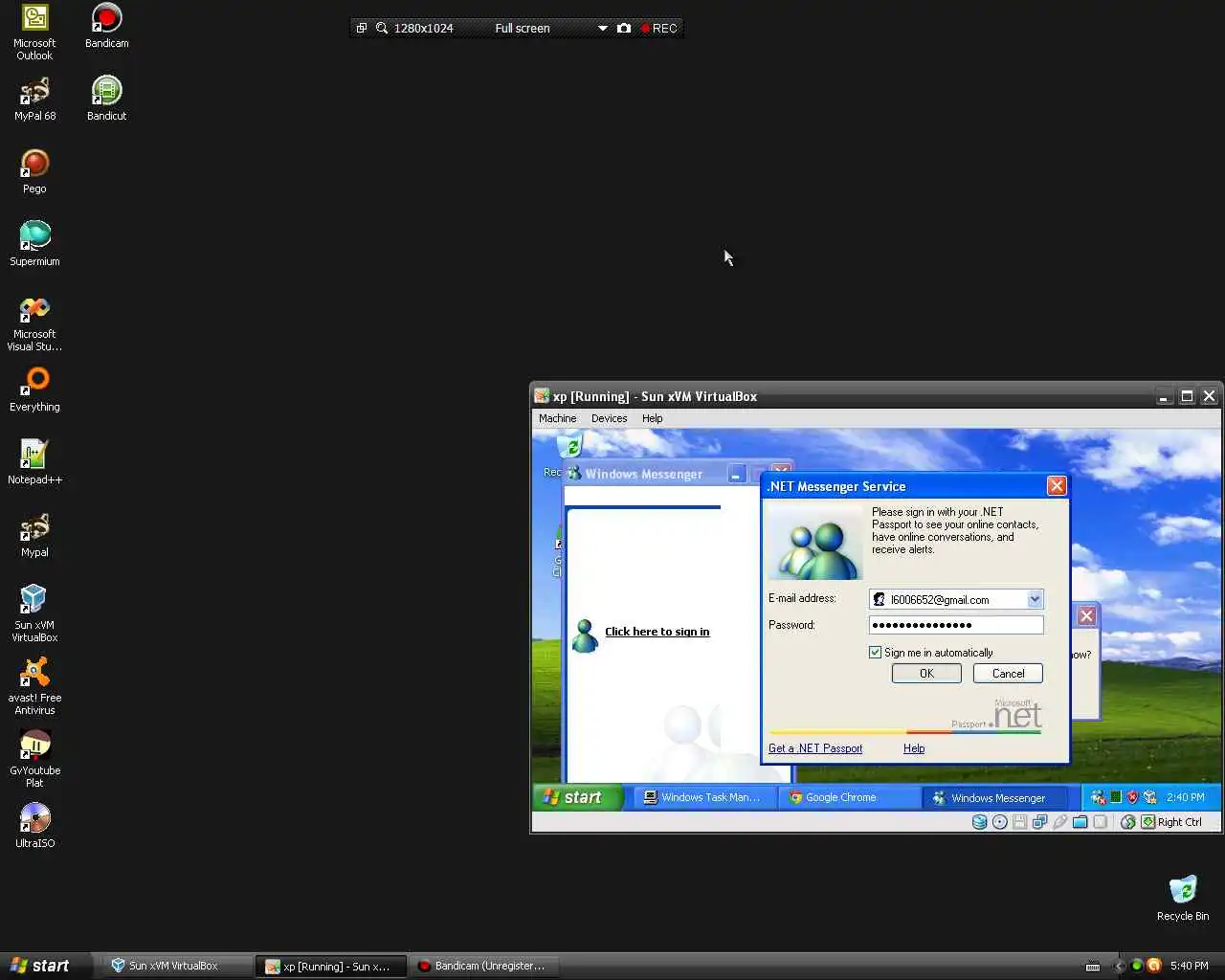Click the 'Click here to sign in' link
Viewport: 1225px width, 980px height.
pyautogui.click(x=657, y=632)
